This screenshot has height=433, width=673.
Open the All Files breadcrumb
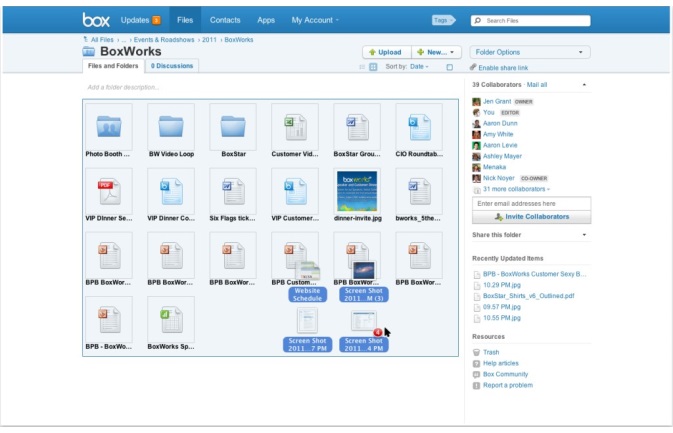coord(102,39)
